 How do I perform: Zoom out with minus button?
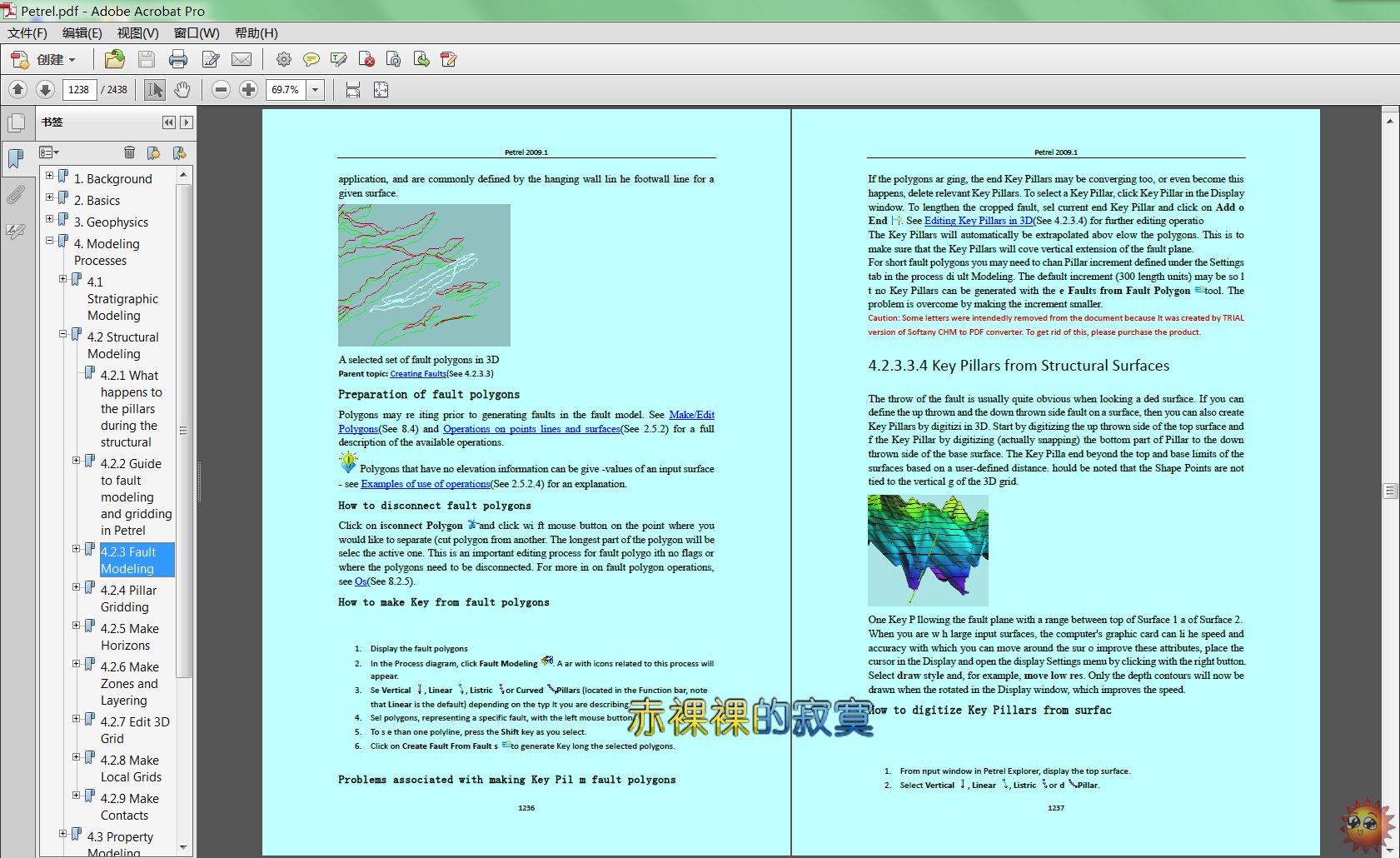[221, 89]
